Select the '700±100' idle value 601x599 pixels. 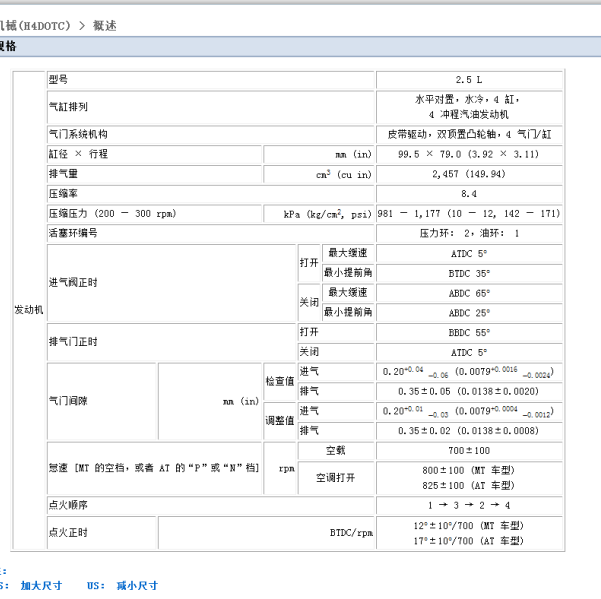pyautogui.click(x=469, y=451)
